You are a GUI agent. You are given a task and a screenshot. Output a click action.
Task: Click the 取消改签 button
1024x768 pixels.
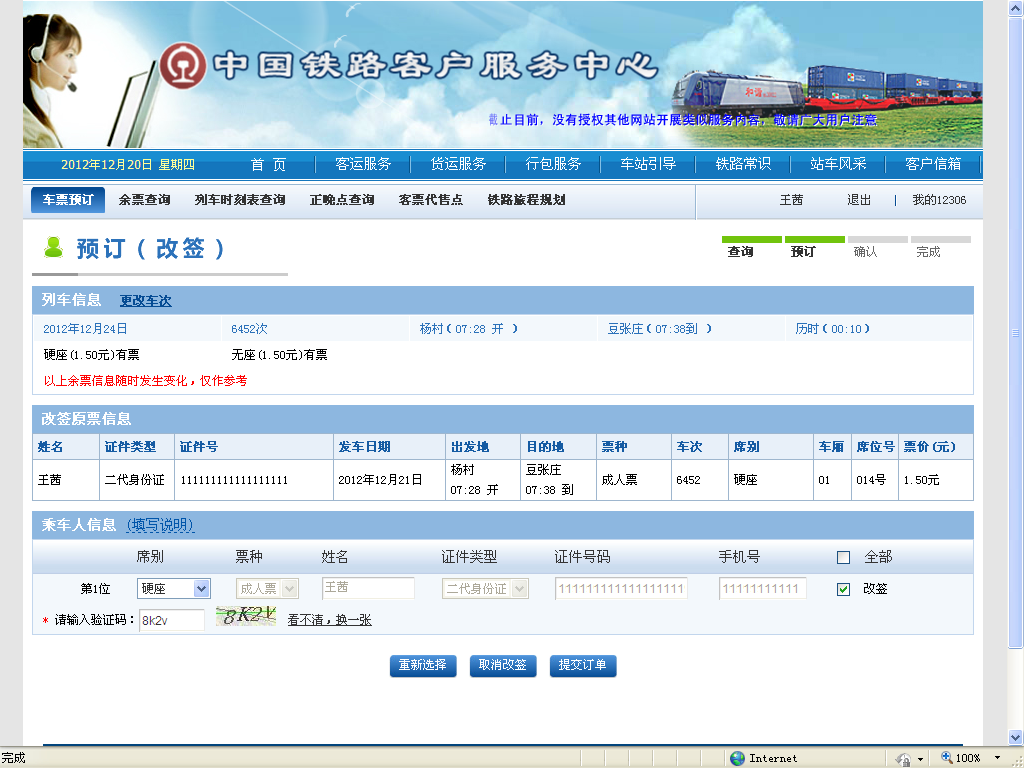point(503,665)
